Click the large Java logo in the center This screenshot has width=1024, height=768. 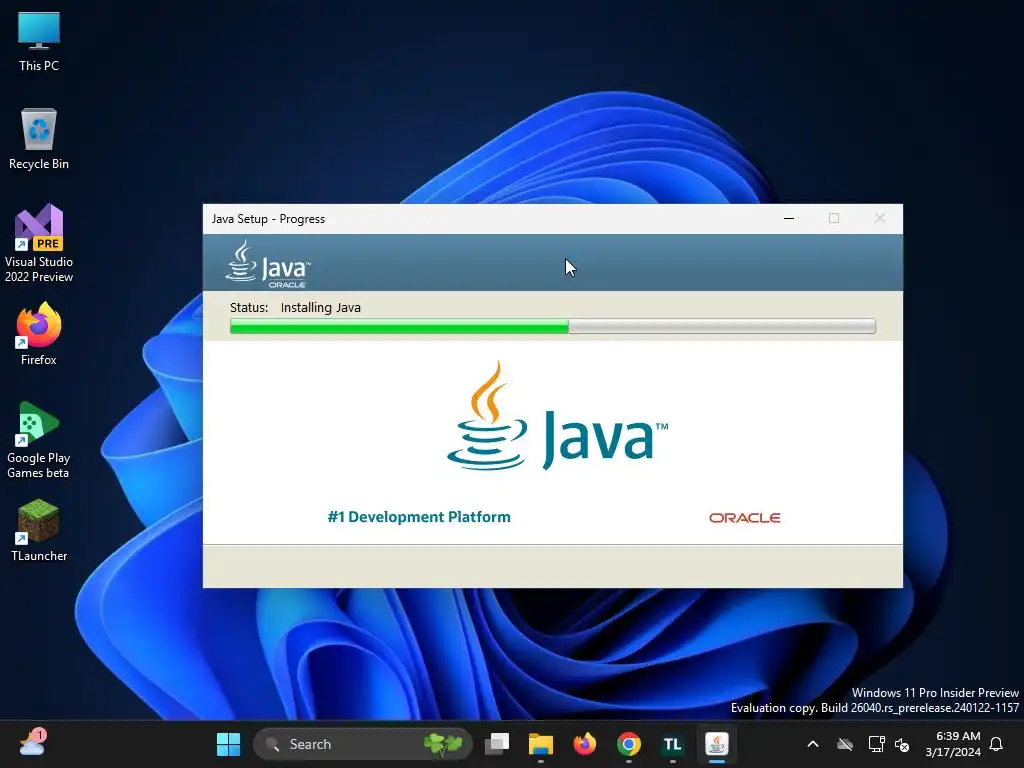(x=557, y=416)
